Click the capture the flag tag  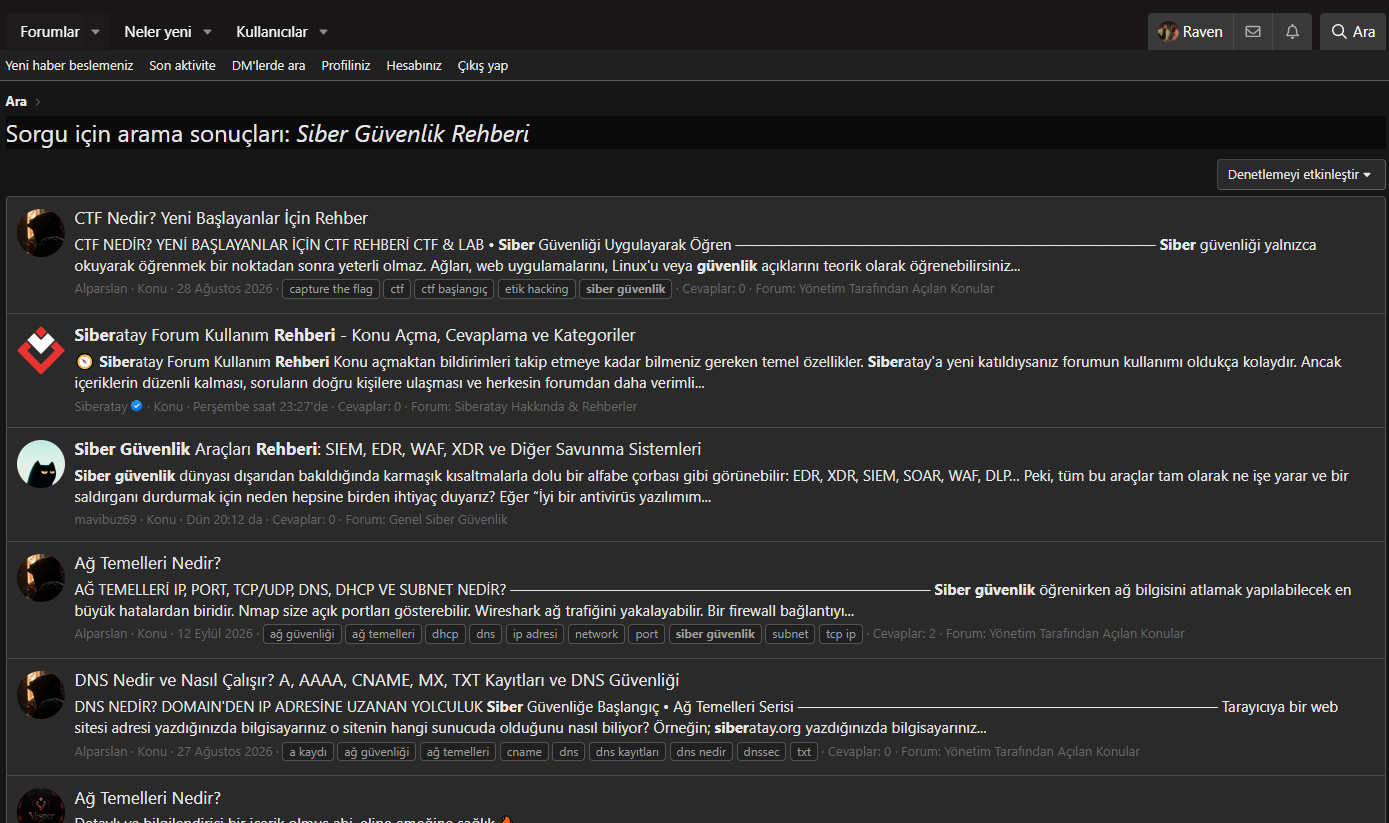click(x=331, y=289)
